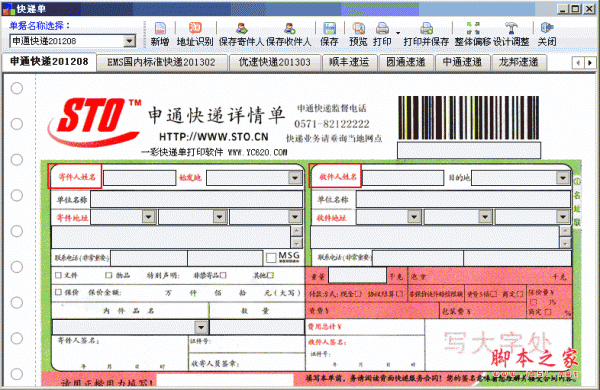The width and height of the screenshot is (600, 390).
Task: Check the 协议结算 payment checkbox
Action: (399, 294)
